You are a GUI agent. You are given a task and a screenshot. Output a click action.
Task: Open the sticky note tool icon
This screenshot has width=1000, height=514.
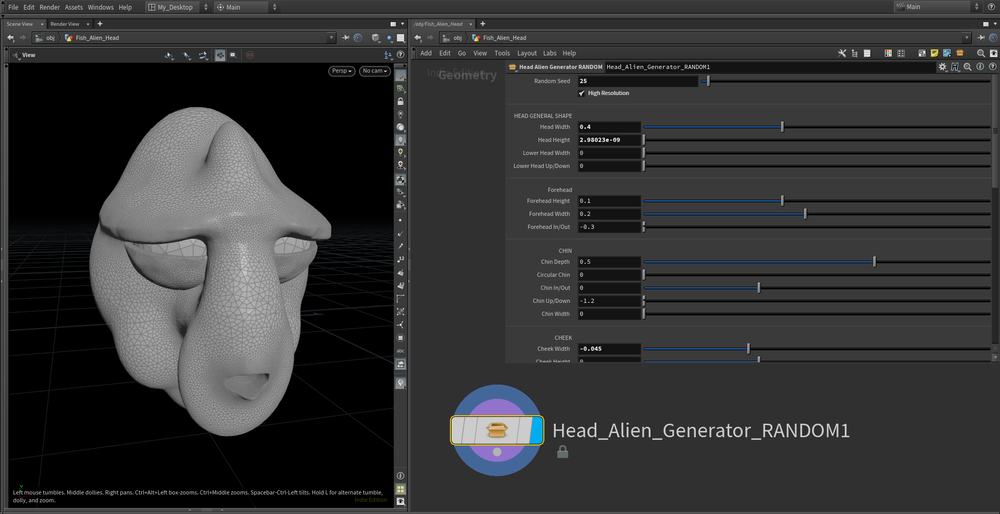(934, 53)
